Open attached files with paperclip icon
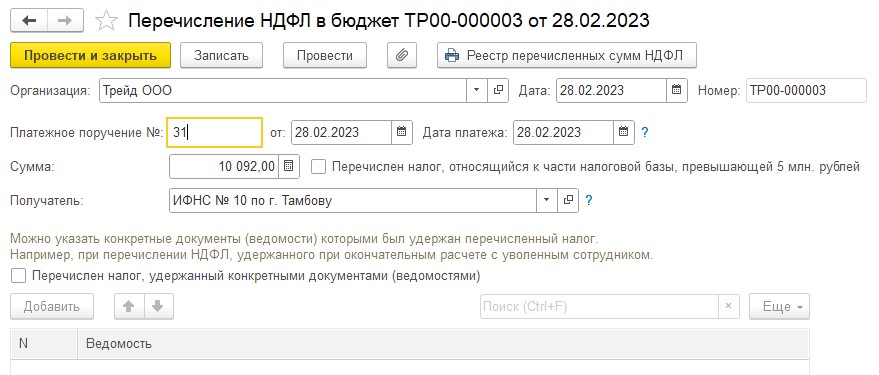 [401, 55]
